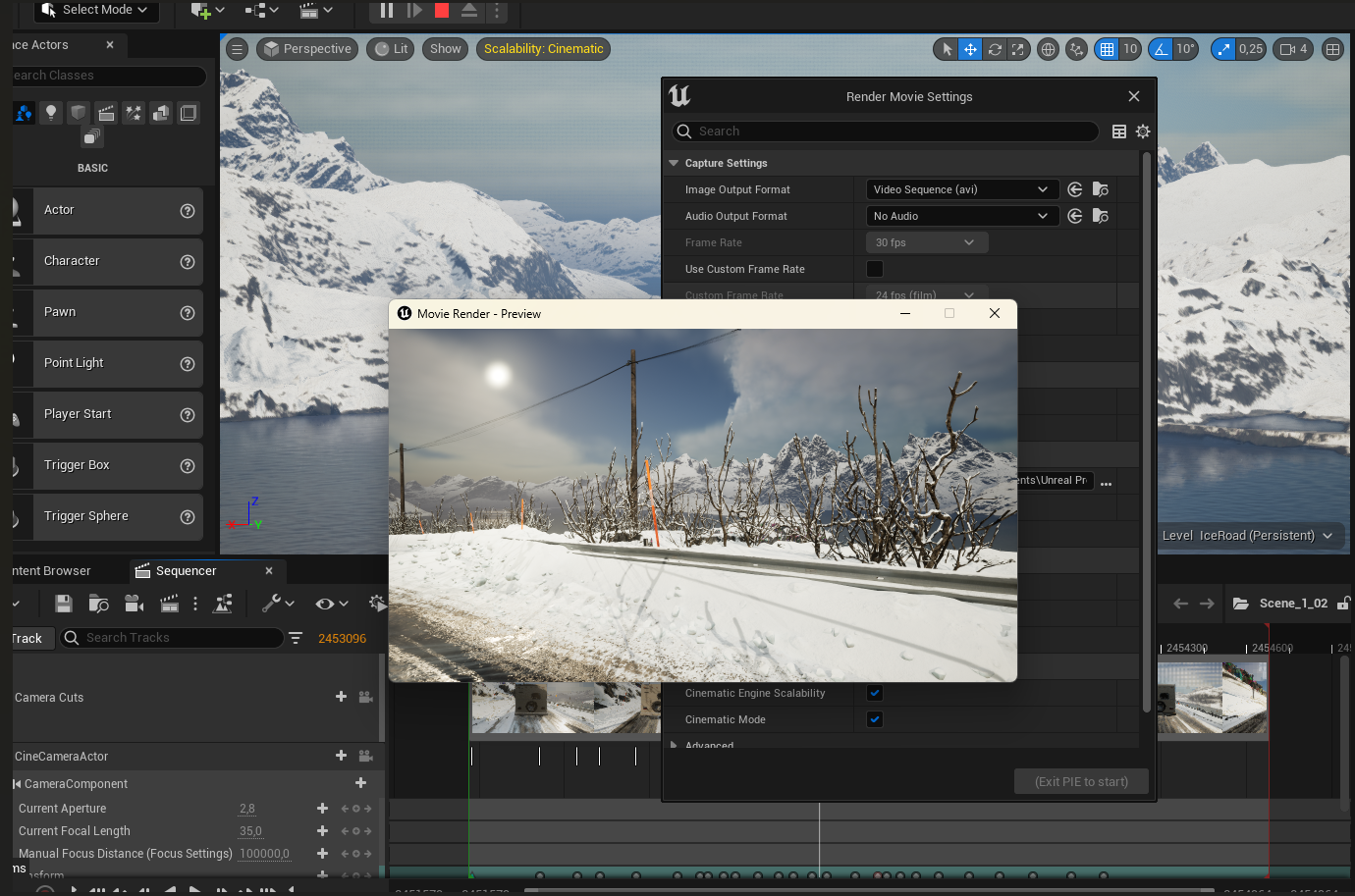Open help for Player Start actor
Image resolution: width=1355 pixels, height=896 pixels.
(x=188, y=415)
